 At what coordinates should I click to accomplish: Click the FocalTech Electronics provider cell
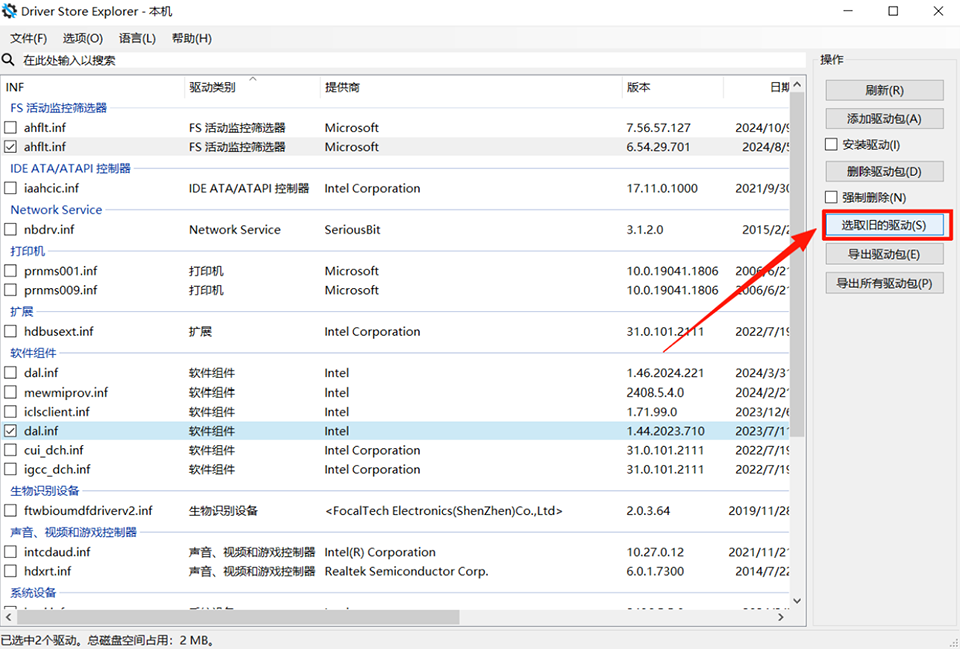point(443,511)
